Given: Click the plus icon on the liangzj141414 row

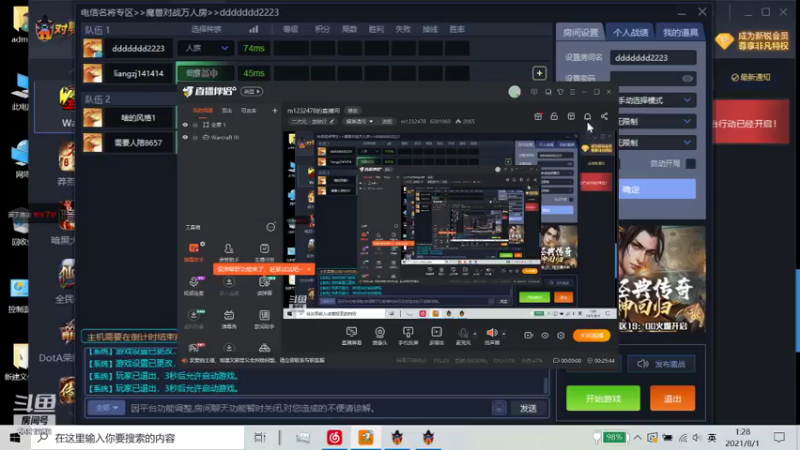Looking at the screenshot, I should pyautogui.click(x=539, y=73).
